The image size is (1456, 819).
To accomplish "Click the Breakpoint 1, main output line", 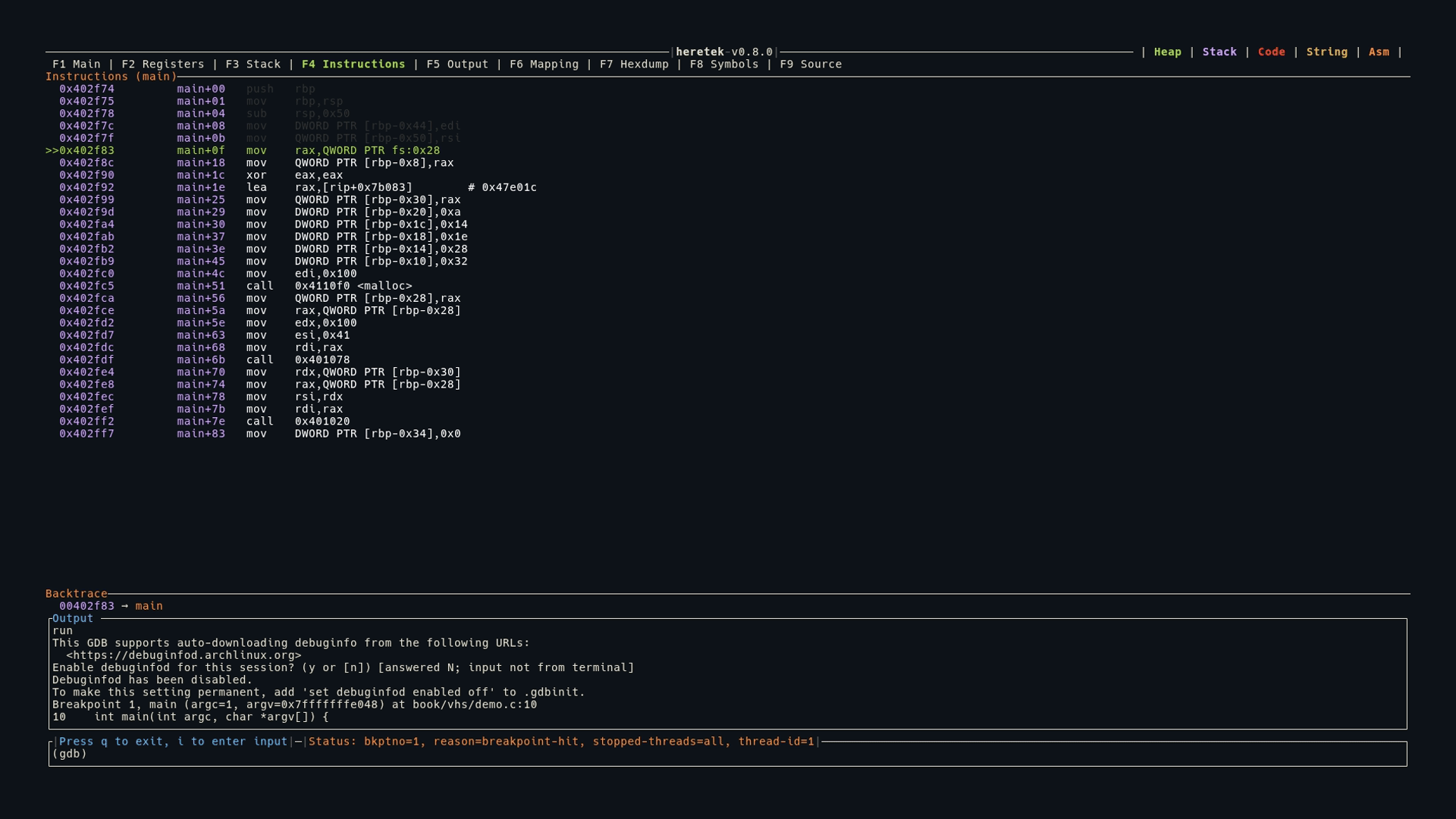I will point(294,704).
